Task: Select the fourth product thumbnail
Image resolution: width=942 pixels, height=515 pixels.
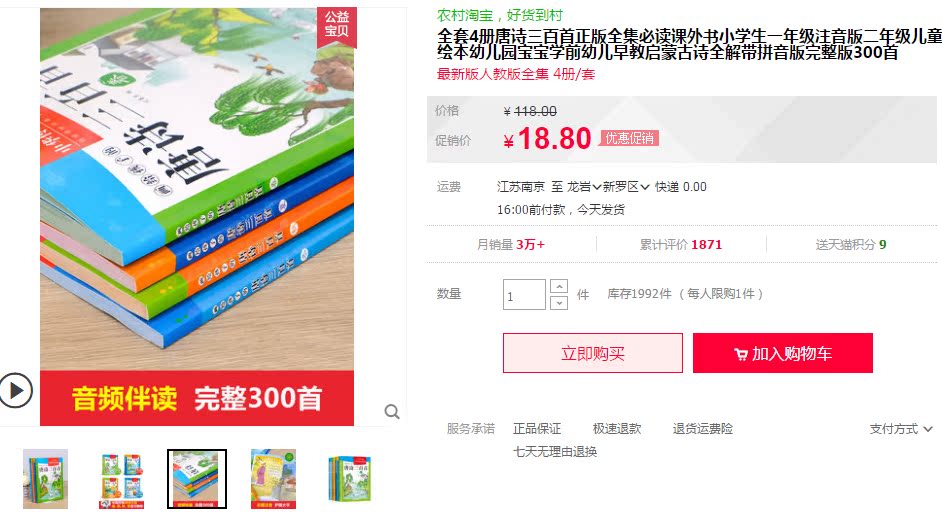Action: [x=273, y=479]
